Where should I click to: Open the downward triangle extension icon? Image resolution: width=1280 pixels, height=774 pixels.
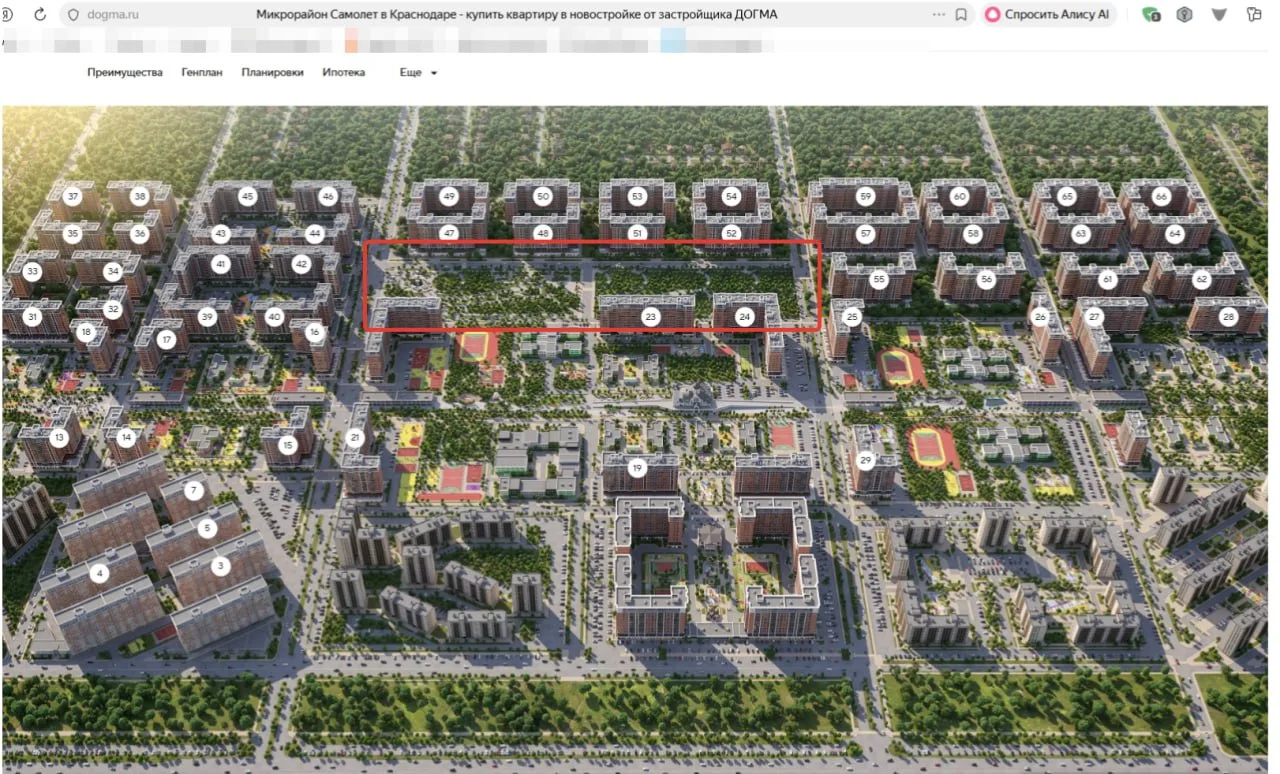pos(1219,15)
